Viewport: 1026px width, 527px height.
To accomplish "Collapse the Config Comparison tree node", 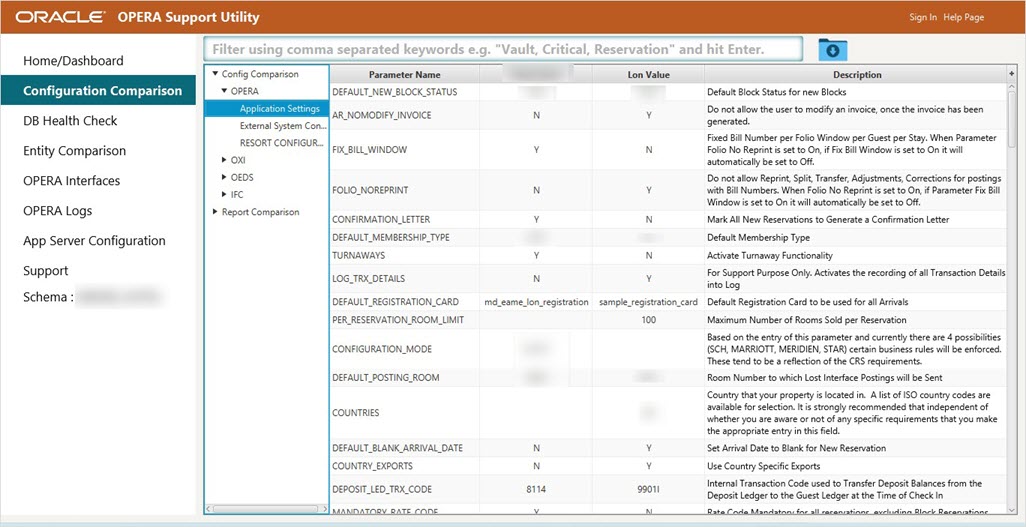I will click(215, 74).
